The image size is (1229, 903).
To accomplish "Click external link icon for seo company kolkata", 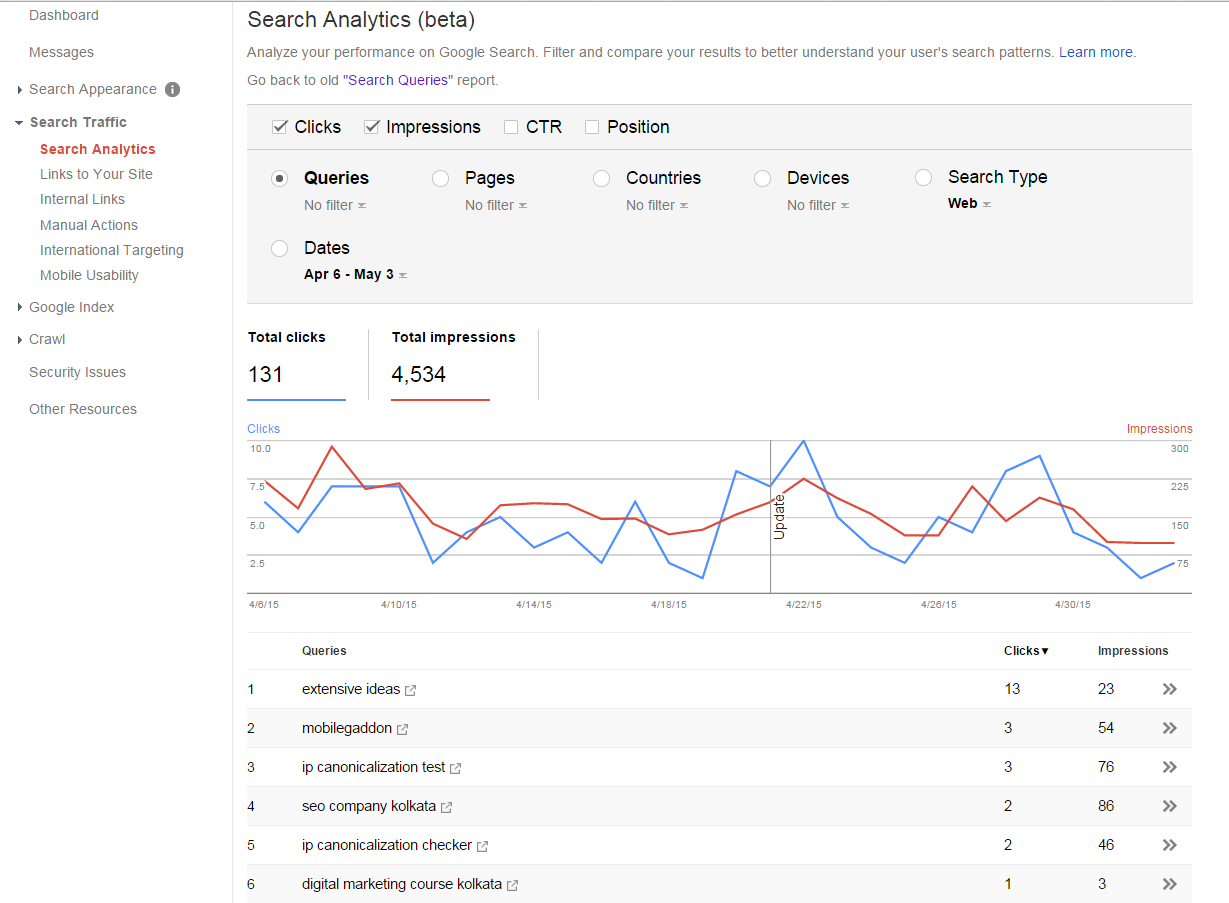I will pos(447,807).
